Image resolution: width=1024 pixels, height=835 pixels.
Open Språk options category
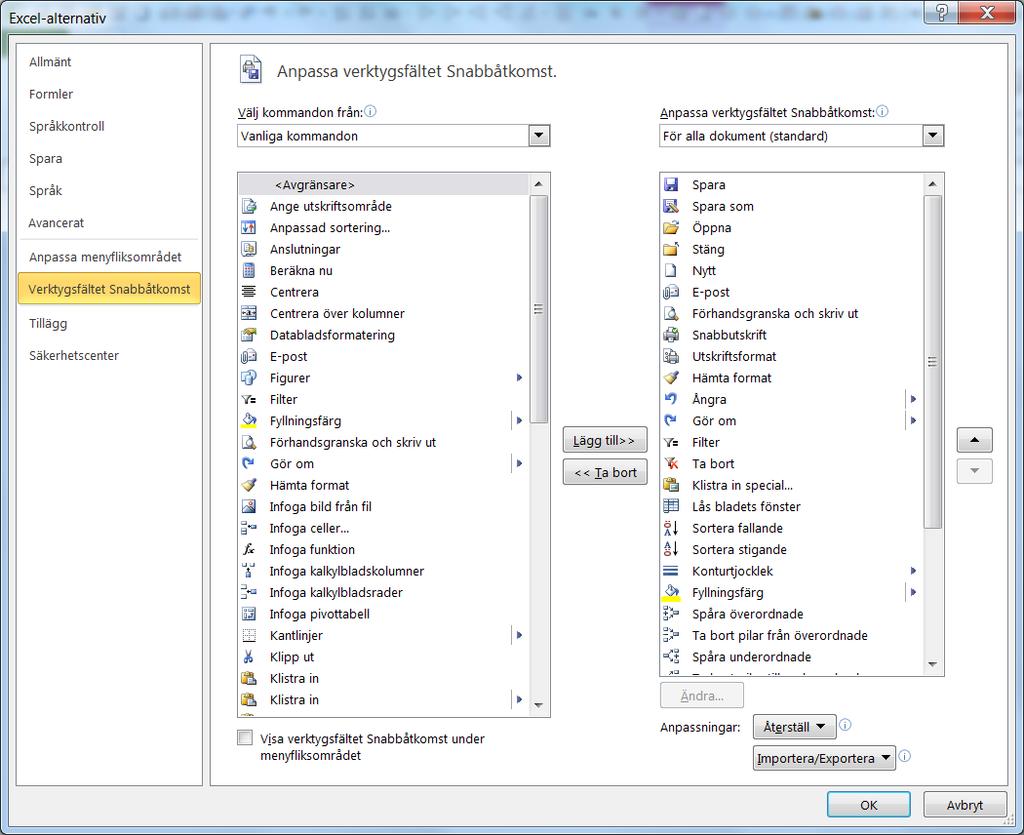[45, 191]
